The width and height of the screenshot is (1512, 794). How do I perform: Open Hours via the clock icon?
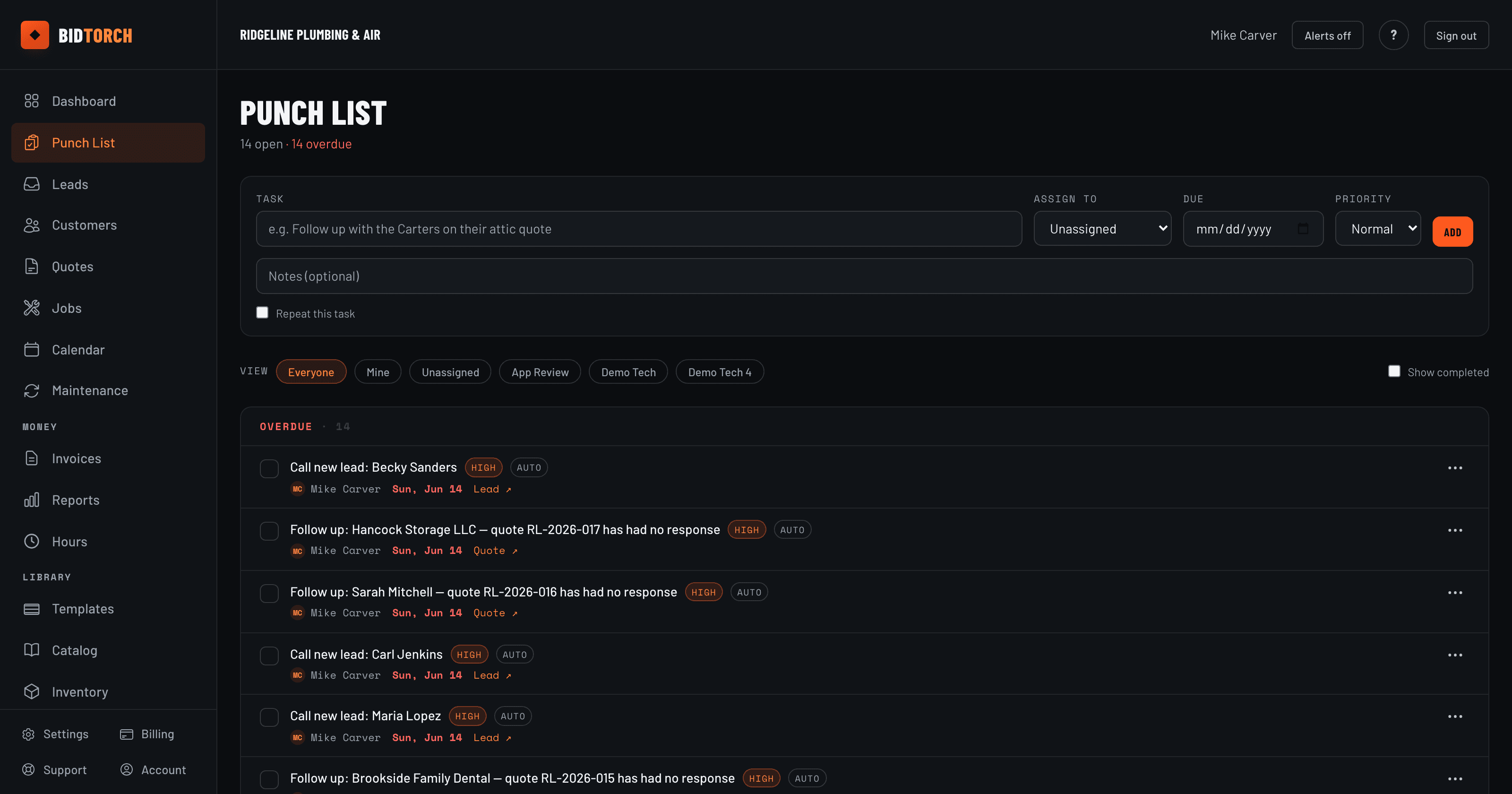(x=32, y=542)
